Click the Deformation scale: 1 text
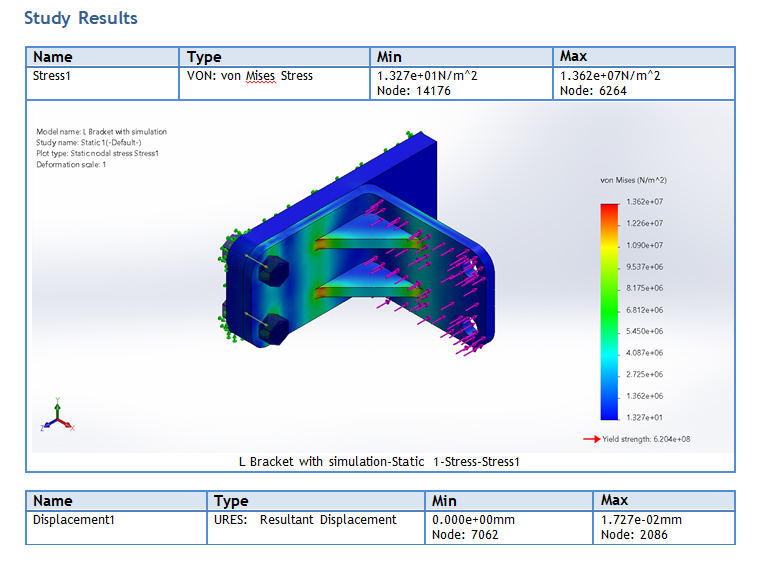The height and width of the screenshot is (584, 757). pos(71,165)
